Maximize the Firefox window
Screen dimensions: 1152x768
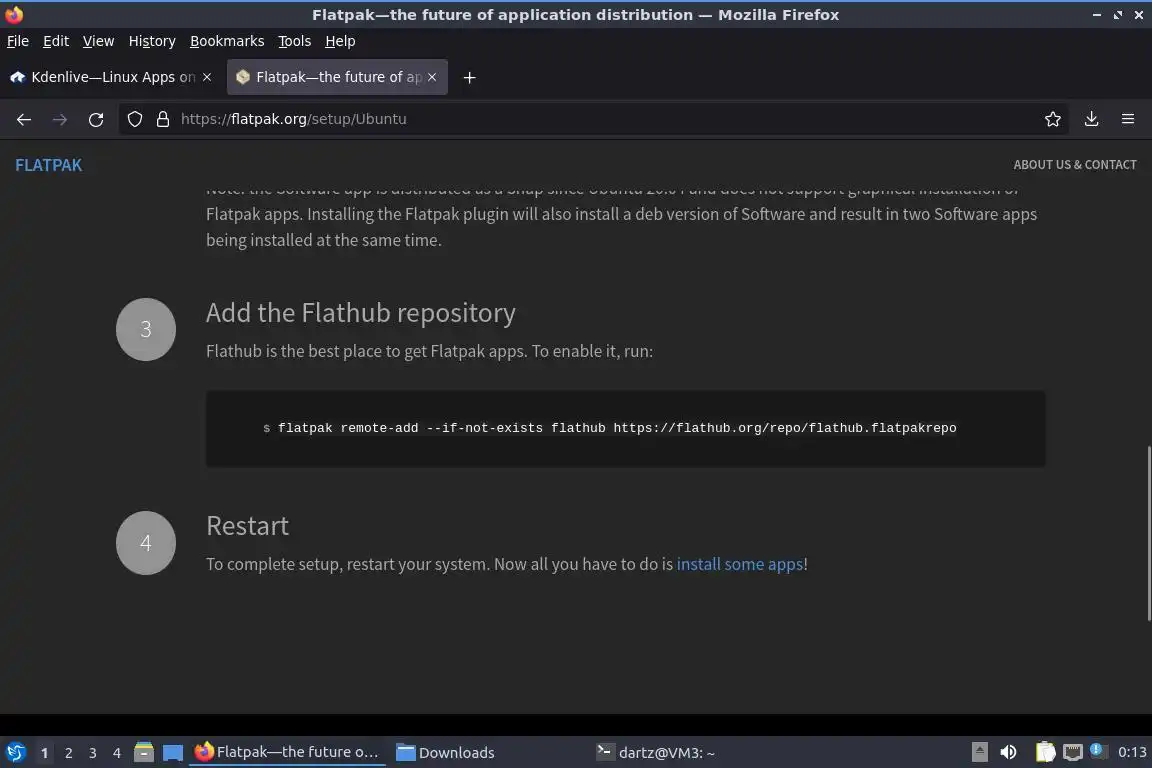1118,15
